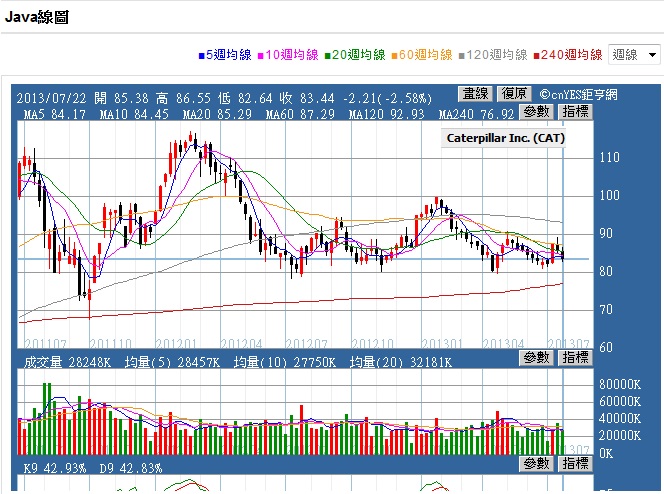
Task: Click the 240週均線 legend label
Action: pos(571,55)
